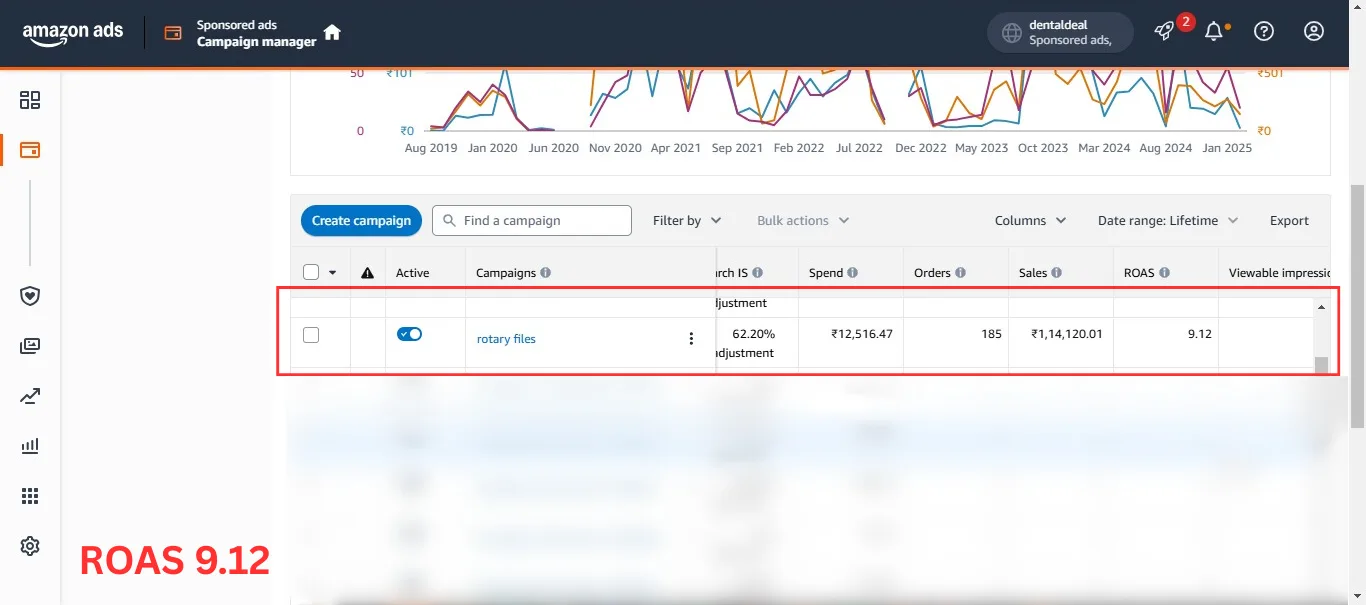
Task: Click the Find a campaign search field
Action: coord(532,221)
